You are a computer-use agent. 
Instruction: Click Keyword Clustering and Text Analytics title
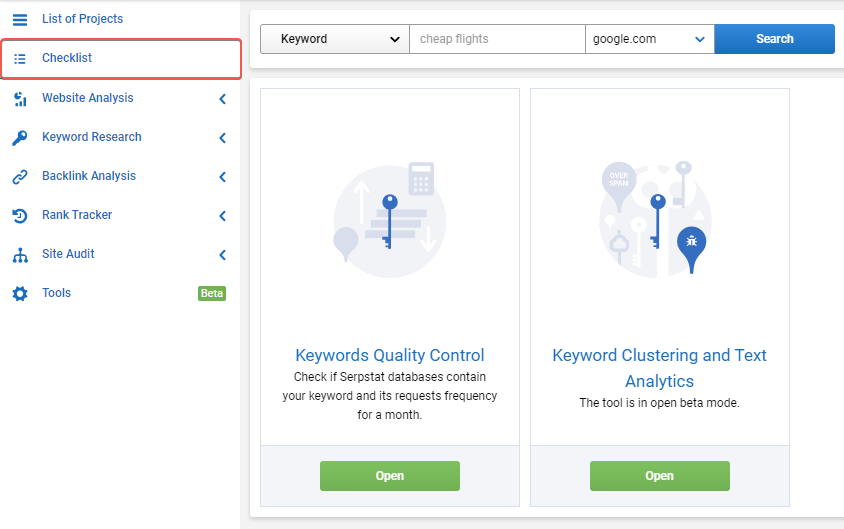point(659,368)
